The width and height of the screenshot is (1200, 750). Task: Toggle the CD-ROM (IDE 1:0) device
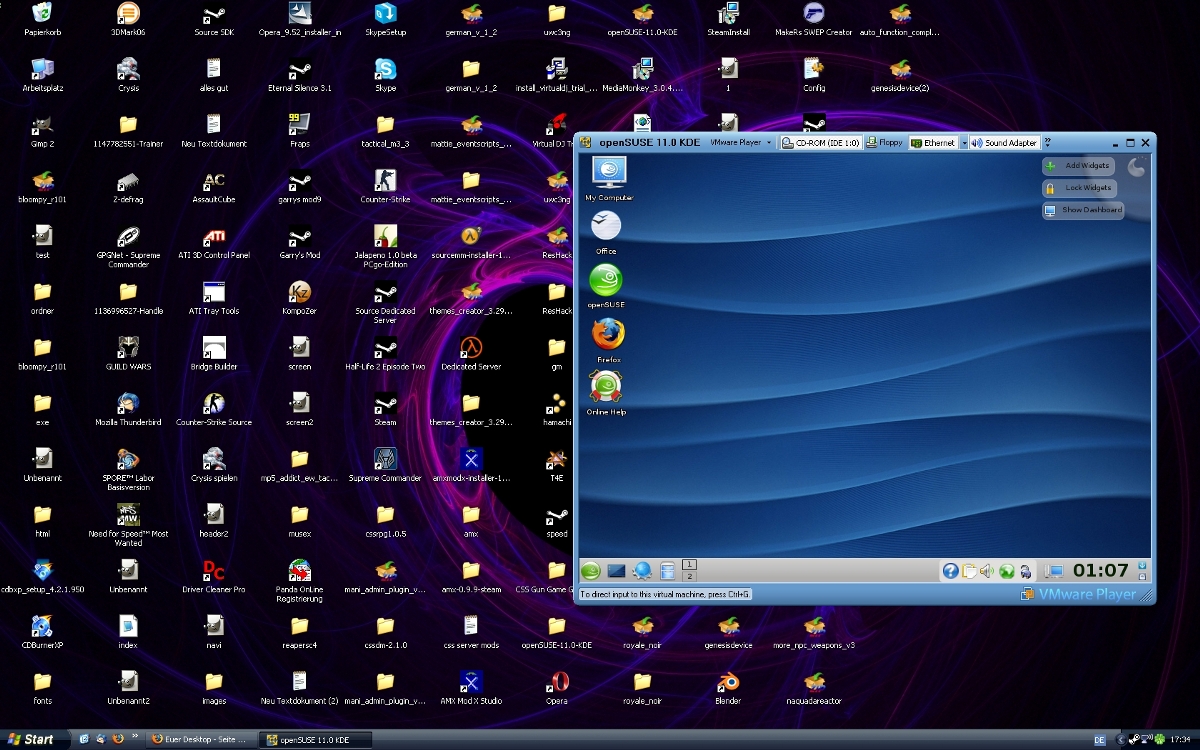tap(821, 143)
